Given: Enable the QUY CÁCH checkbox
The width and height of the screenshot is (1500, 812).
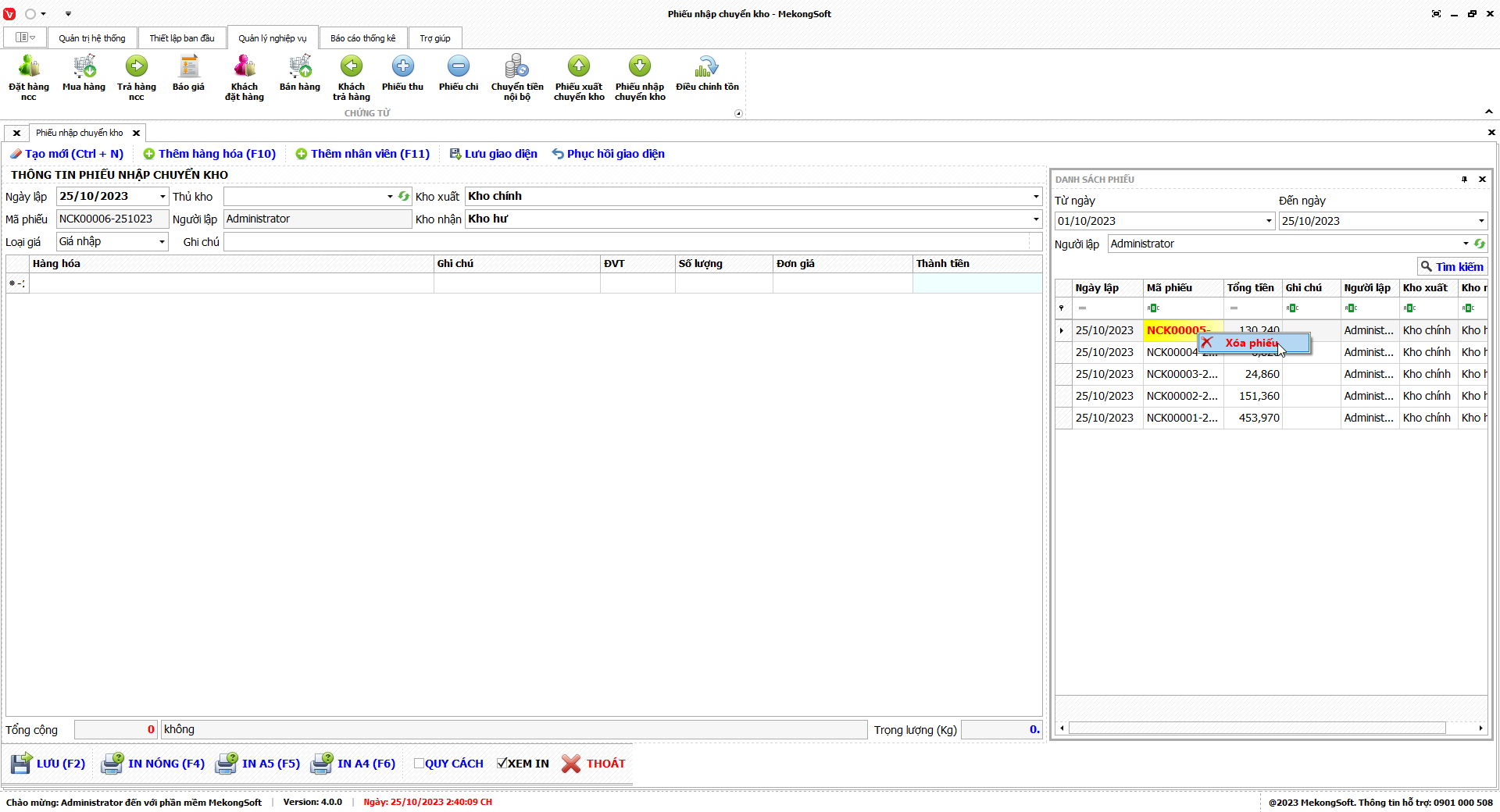Looking at the screenshot, I should tap(420, 764).
